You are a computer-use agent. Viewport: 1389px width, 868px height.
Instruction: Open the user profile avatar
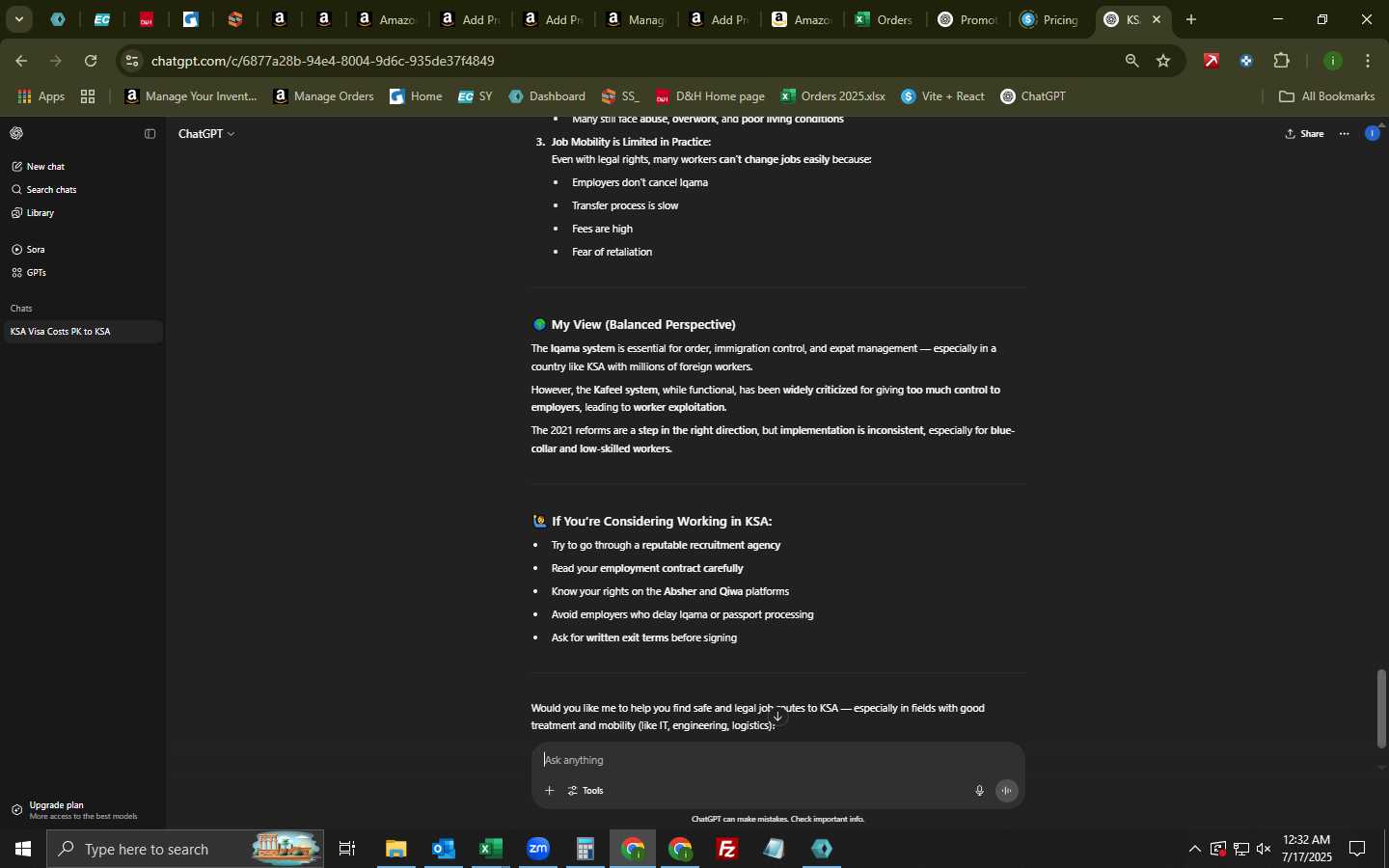1373,134
